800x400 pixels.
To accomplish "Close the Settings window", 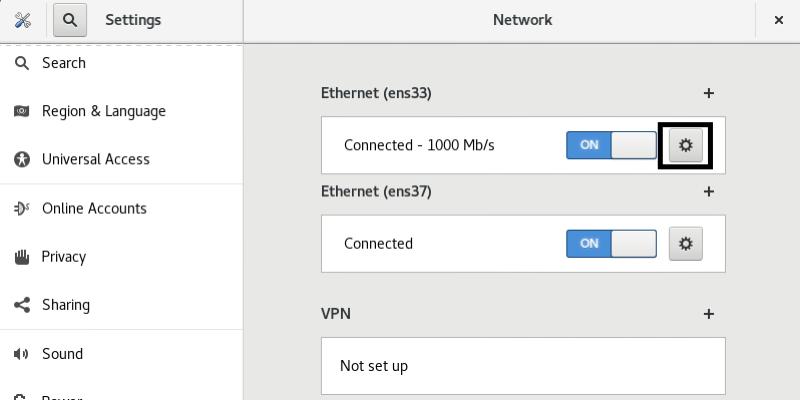I will tap(779, 19).
